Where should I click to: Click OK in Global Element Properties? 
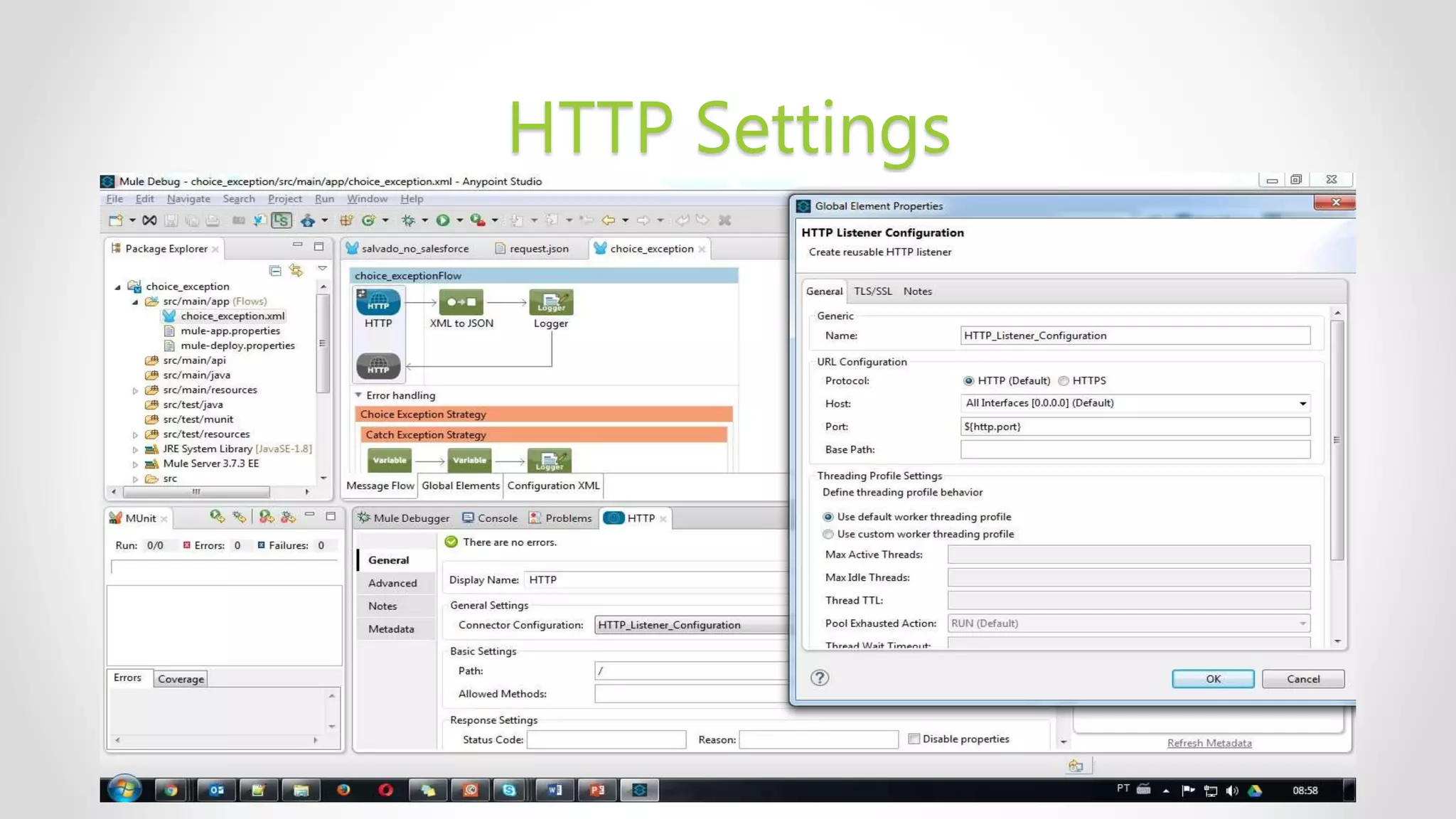(1213, 679)
